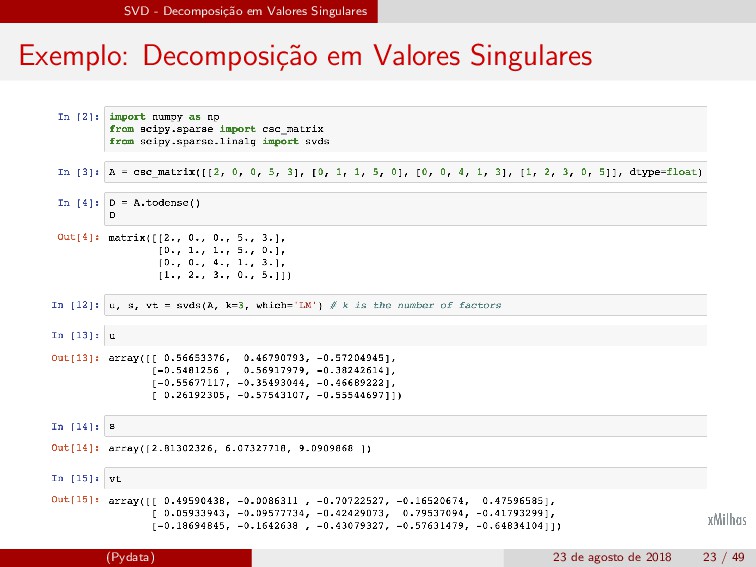Click the 'In [3]:' cell prompt

pos(79,172)
